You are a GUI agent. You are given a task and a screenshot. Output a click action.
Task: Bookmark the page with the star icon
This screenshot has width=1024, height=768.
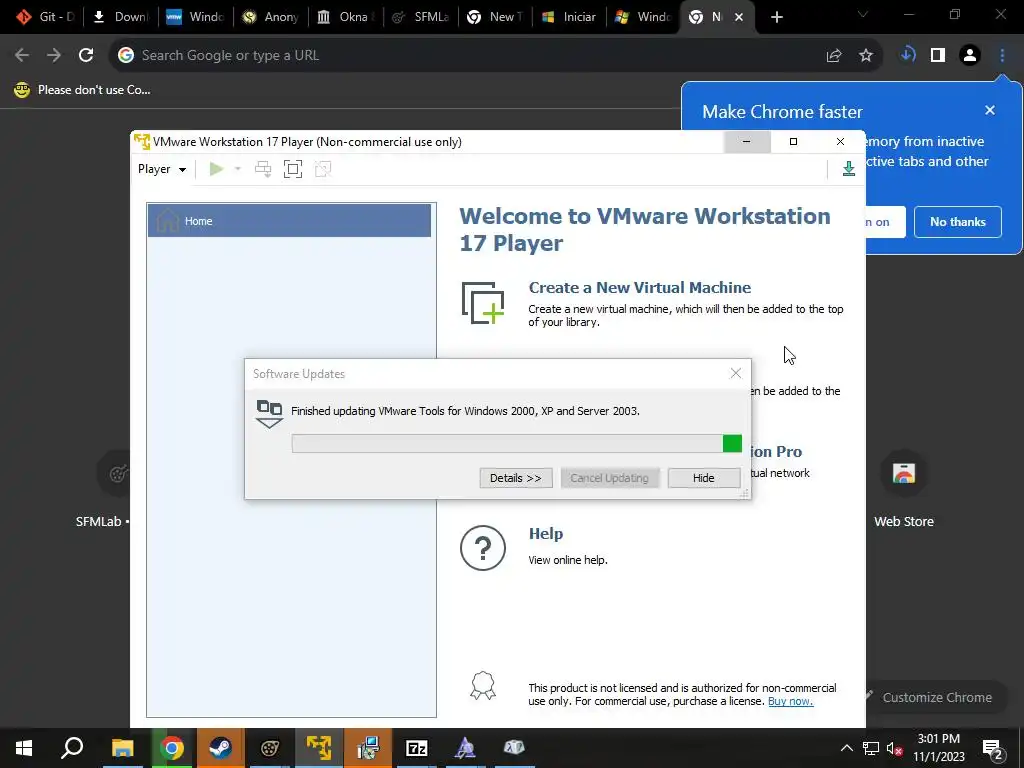coord(866,56)
